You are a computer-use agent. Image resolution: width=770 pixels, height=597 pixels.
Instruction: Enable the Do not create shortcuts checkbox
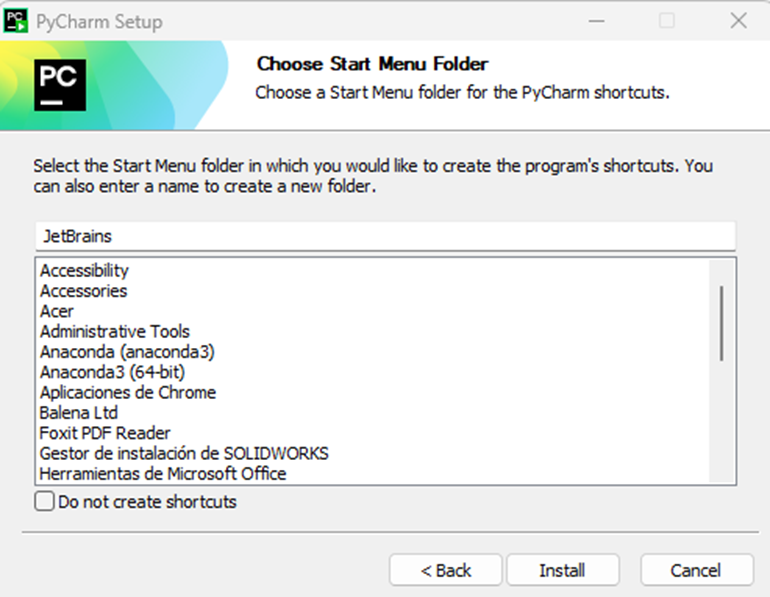tap(45, 502)
